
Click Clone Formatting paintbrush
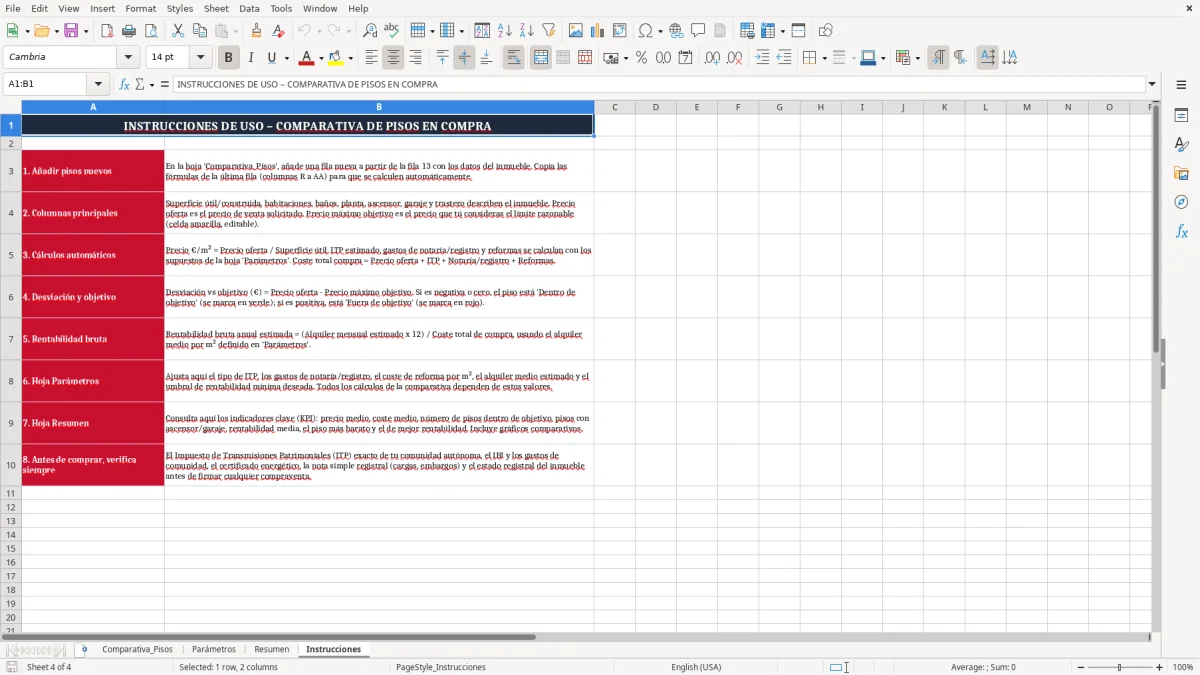(257, 31)
